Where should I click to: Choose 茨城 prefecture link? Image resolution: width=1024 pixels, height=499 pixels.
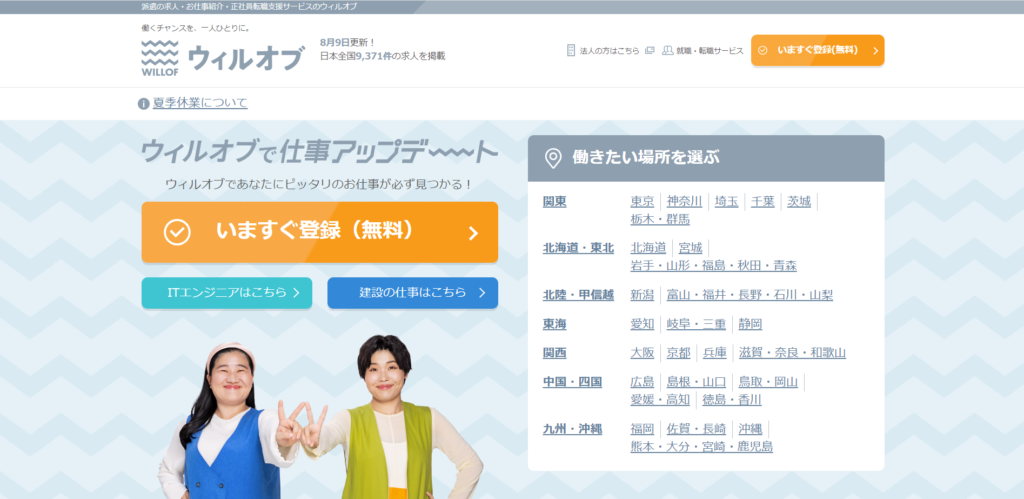pos(799,201)
